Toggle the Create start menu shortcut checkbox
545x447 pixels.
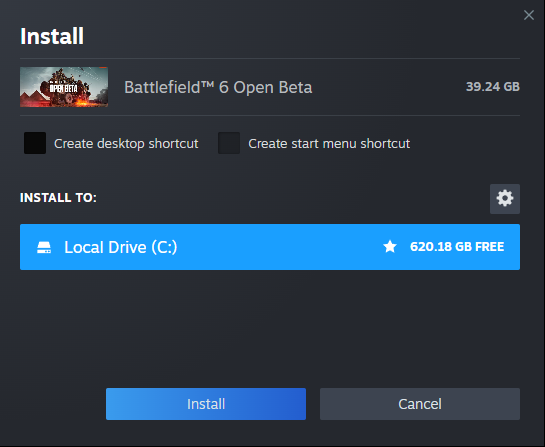click(229, 143)
